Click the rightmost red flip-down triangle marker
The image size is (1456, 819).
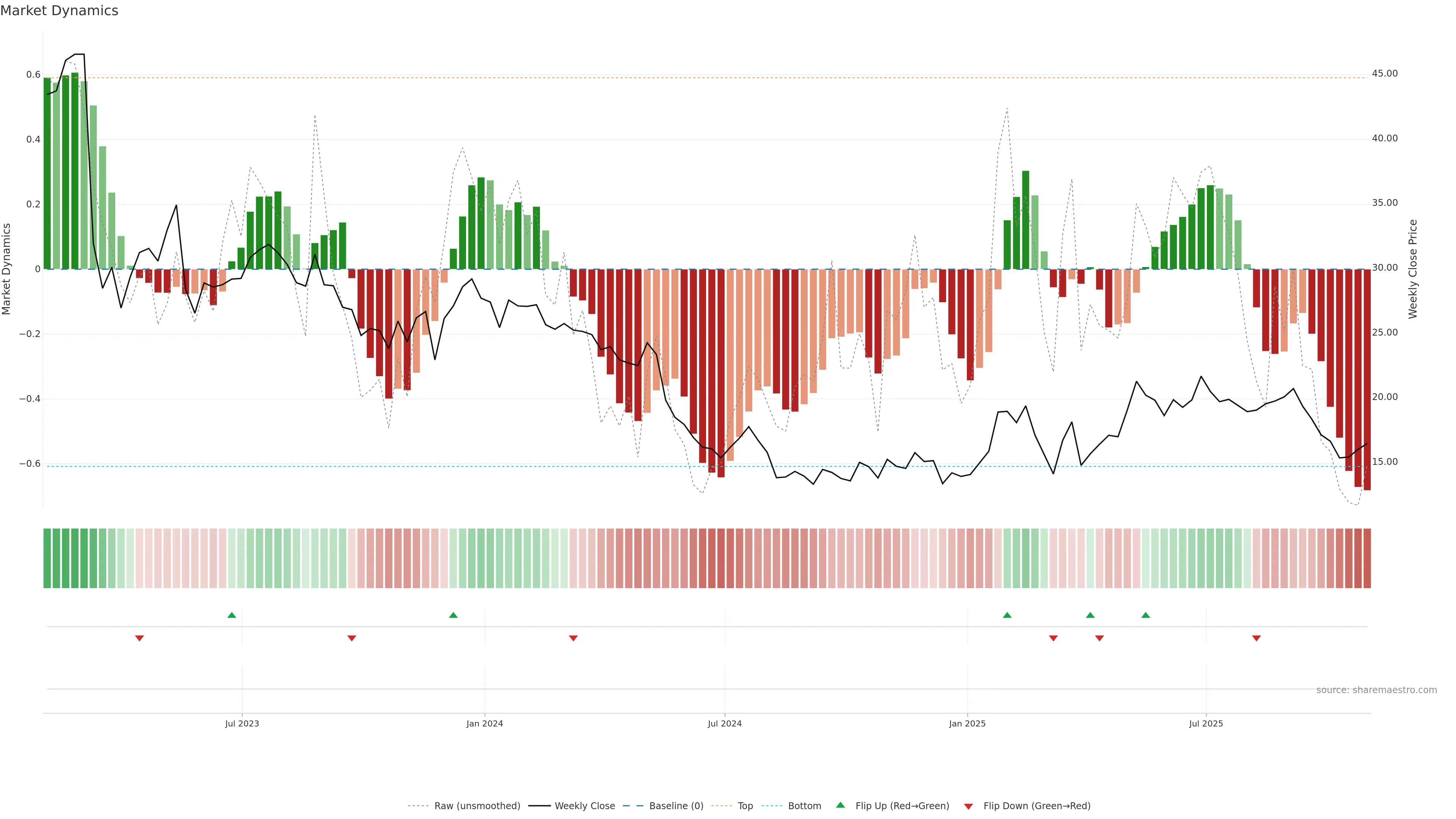tap(1257, 638)
